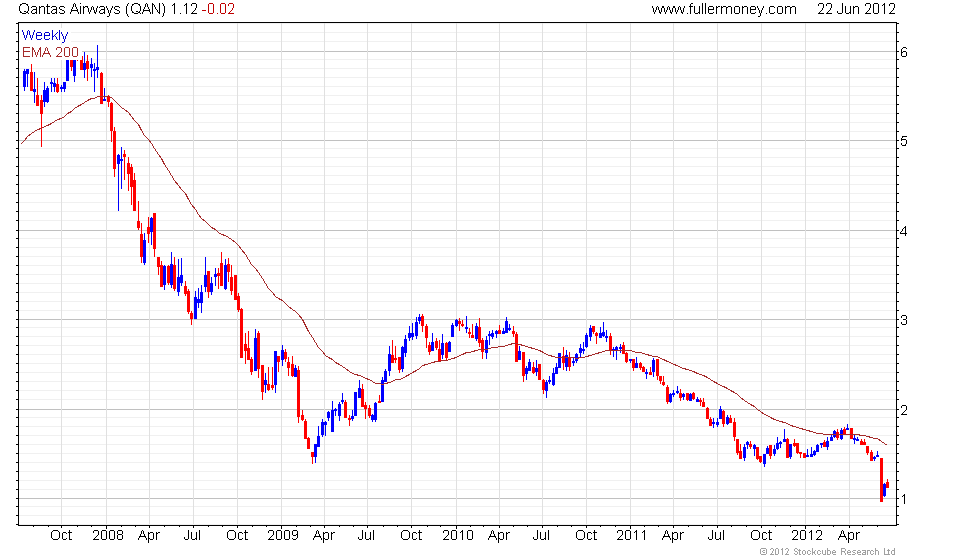Click the price change value -0.02

point(218,9)
